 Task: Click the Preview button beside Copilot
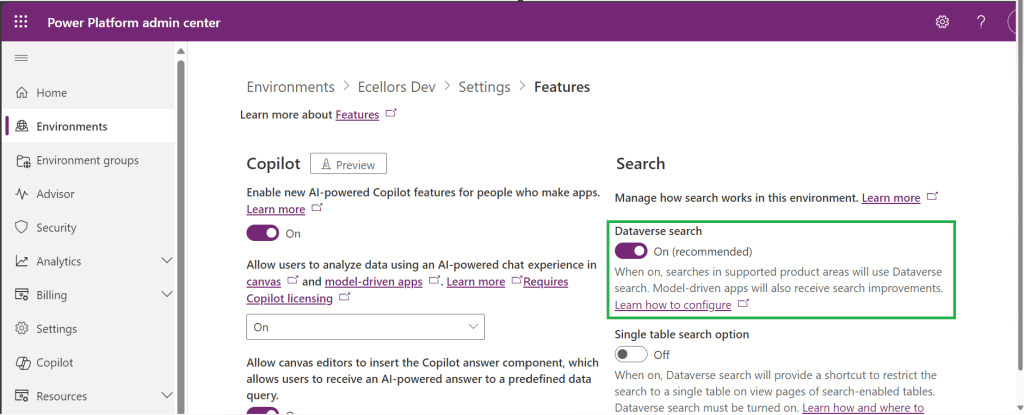coord(348,164)
